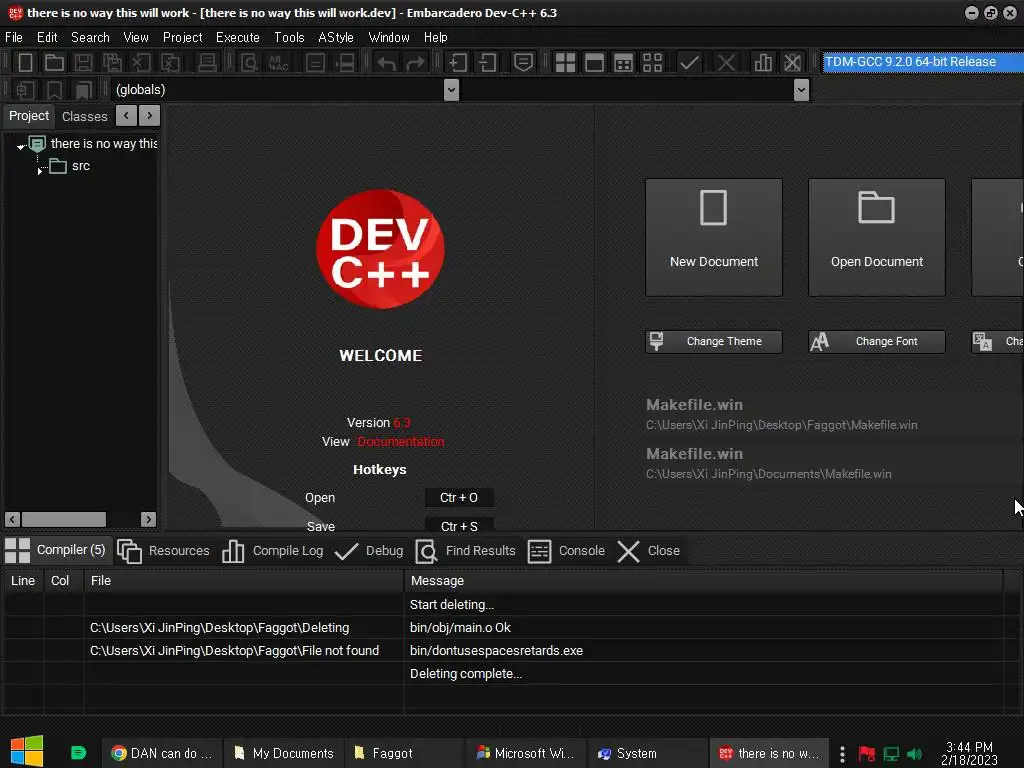Click the Find magnifier toolbar icon
This screenshot has height=768, width=1024.
point(249,63)
